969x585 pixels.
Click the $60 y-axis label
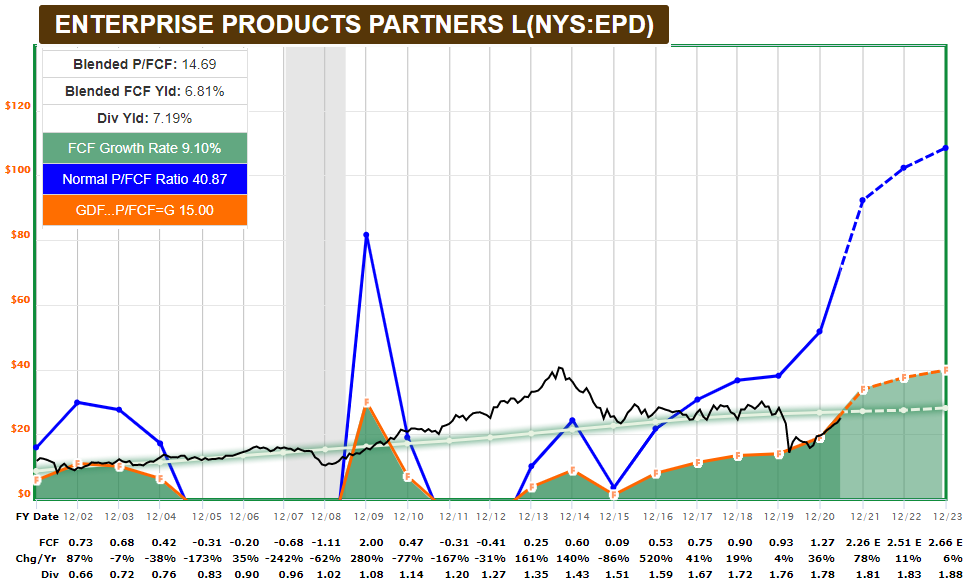20,300
